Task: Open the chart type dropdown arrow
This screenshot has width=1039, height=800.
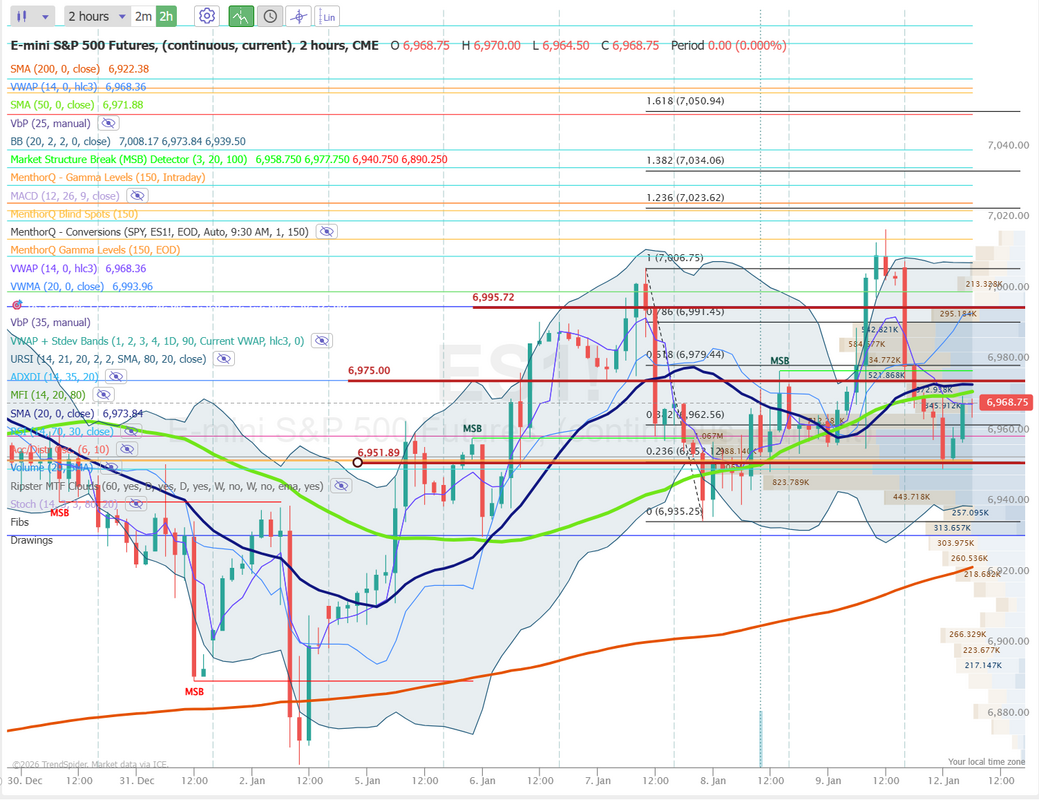Action: tap(47, 16)
